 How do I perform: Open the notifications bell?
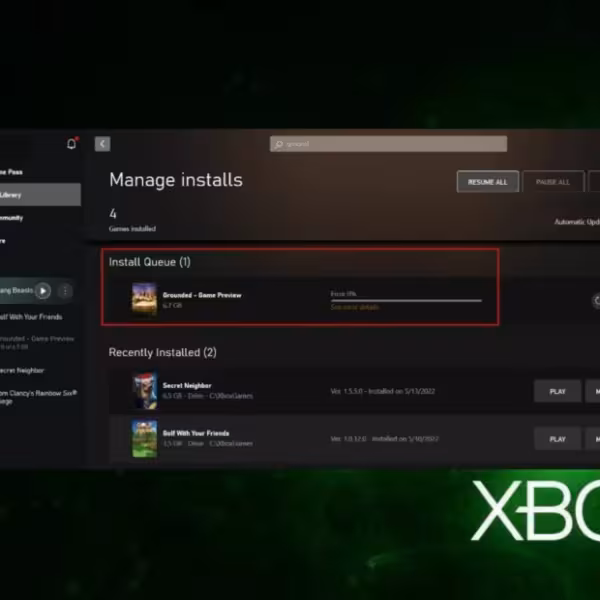(x=72, y=144)
